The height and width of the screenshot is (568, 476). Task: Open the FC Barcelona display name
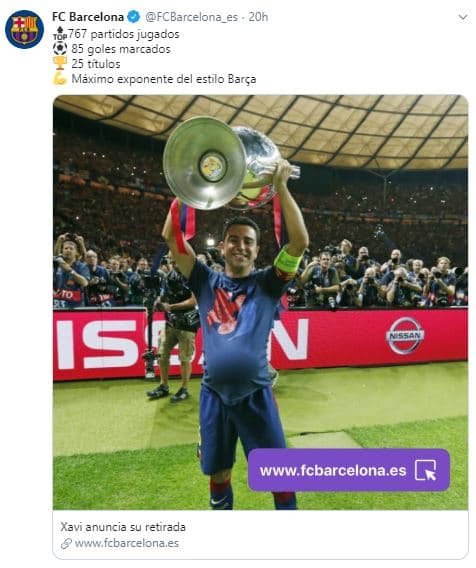click(88, 17)
